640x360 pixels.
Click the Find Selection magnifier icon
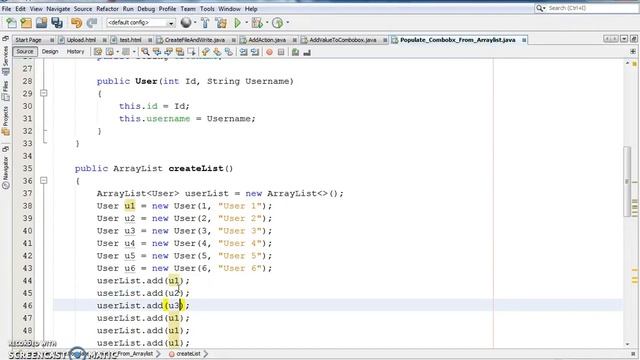(x=145, y=52)
